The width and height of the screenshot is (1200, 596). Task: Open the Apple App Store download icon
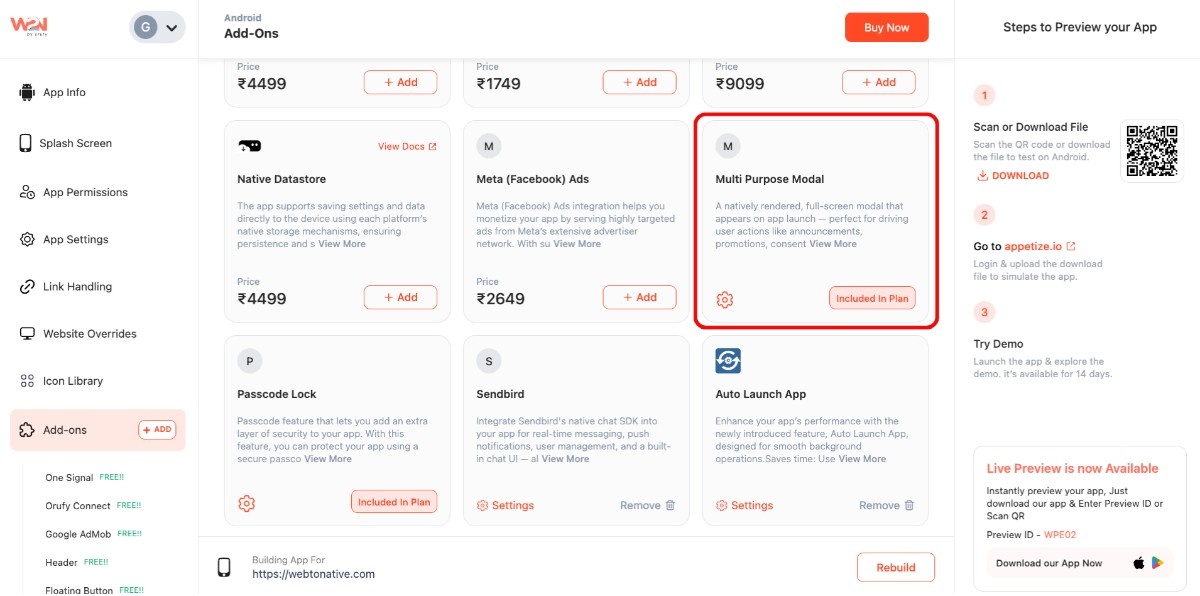click(x=1138, y=563)
